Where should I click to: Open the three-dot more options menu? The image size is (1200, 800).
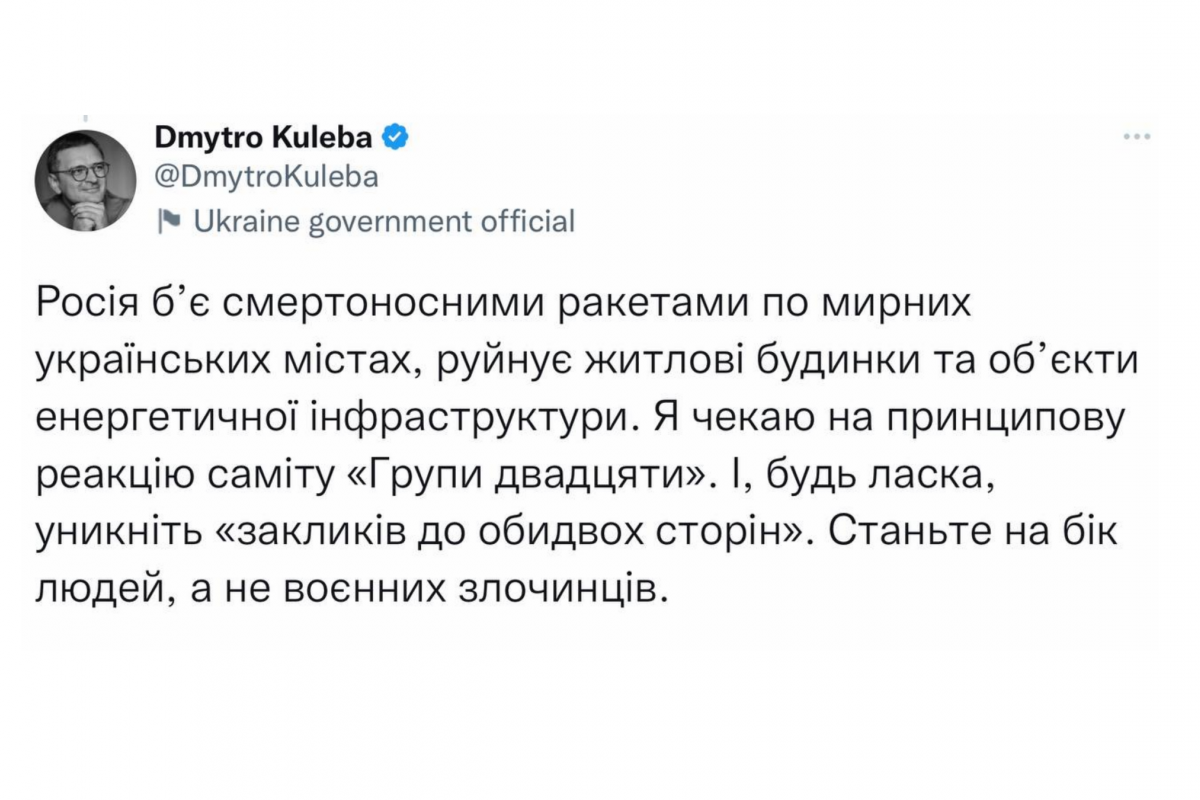[x=1139, y=138]
